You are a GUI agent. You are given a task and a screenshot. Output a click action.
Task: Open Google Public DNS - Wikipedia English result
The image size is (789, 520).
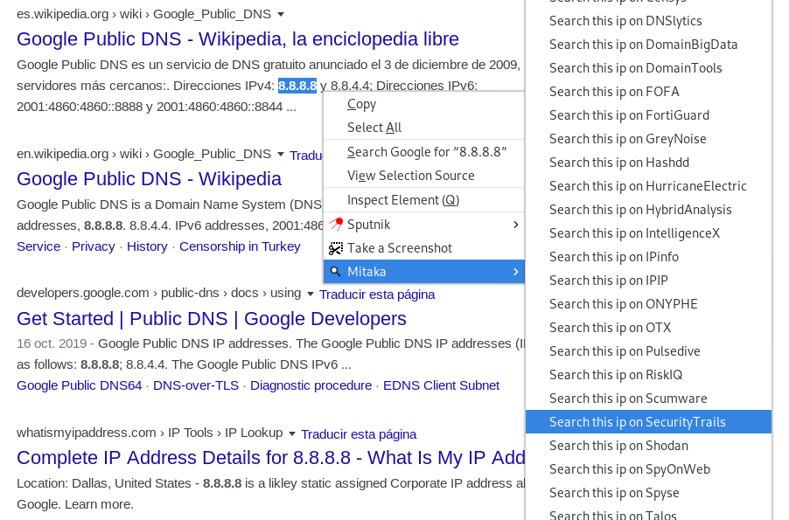[149, 179]
